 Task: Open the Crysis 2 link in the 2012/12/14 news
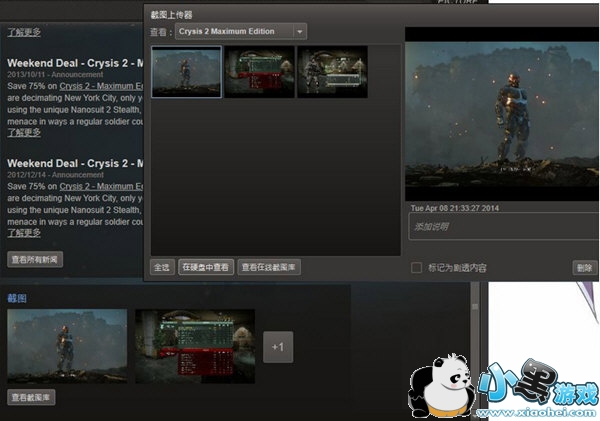pos(101,186)
